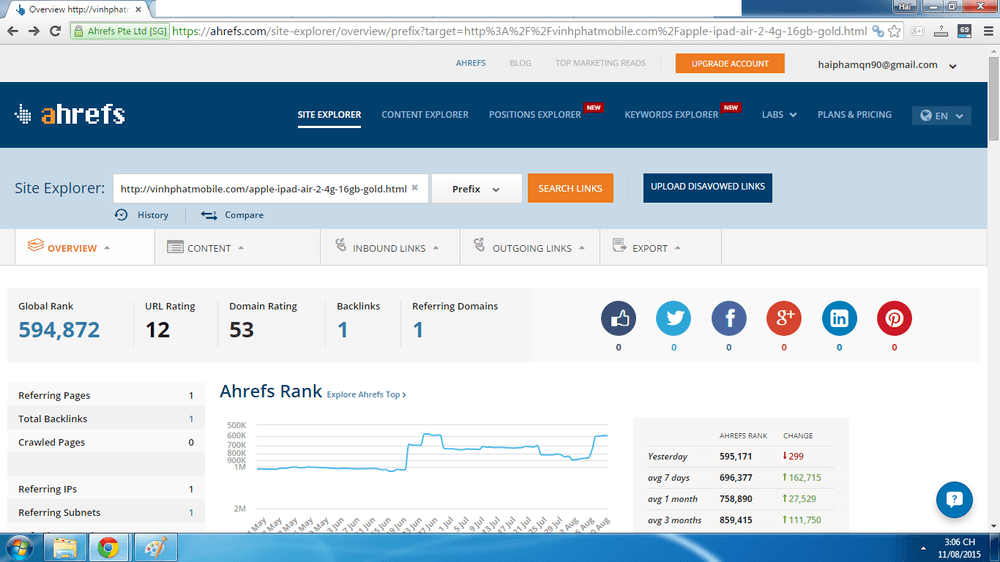Viewport: 1000px width, 562px height.
Task: Click the green Ahrefs SSL certificate badge
Action: 121,31
